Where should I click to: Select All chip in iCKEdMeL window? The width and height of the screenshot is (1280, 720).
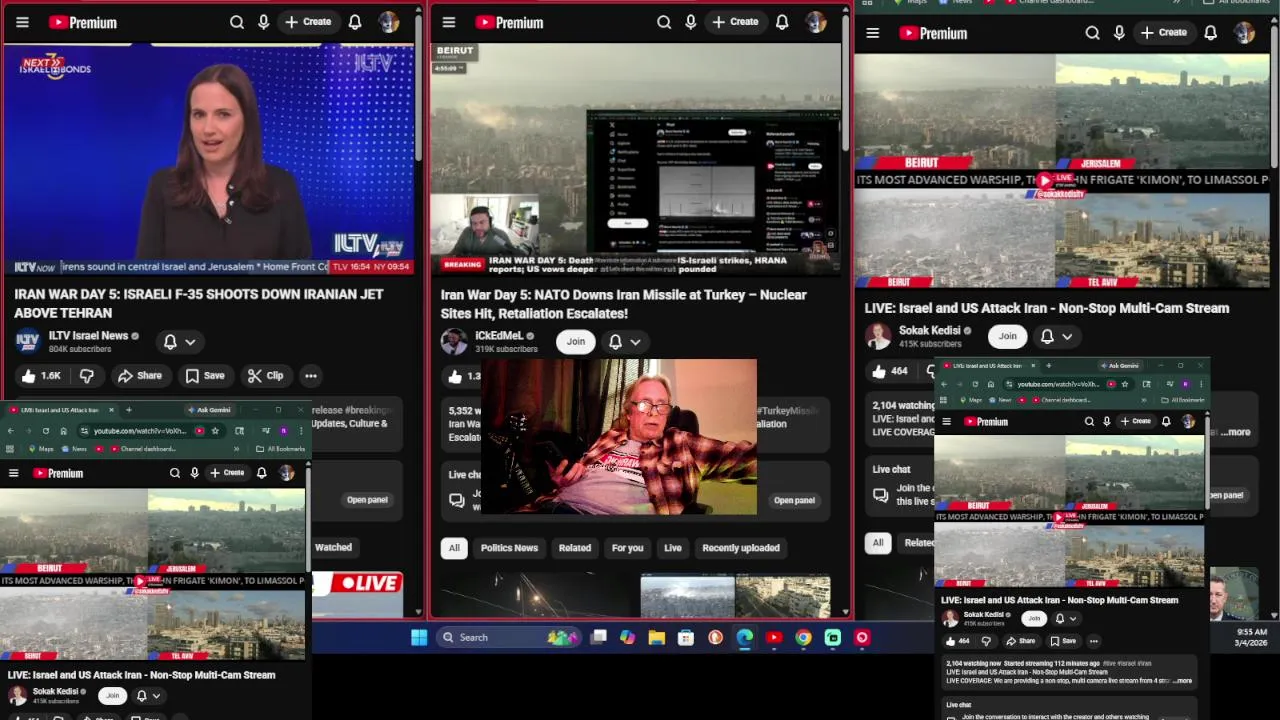pyautogui.click(x=454, y=548)
